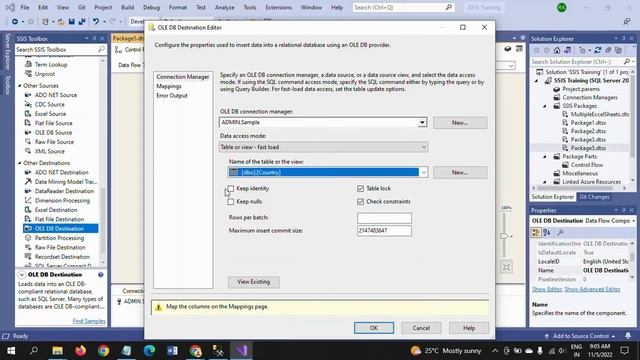Collapse the Linked Azure Resources node

pos(544,182)
